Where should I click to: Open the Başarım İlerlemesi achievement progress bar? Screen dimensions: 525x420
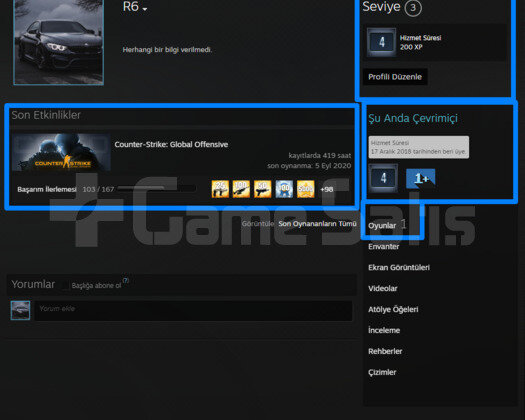156,189
